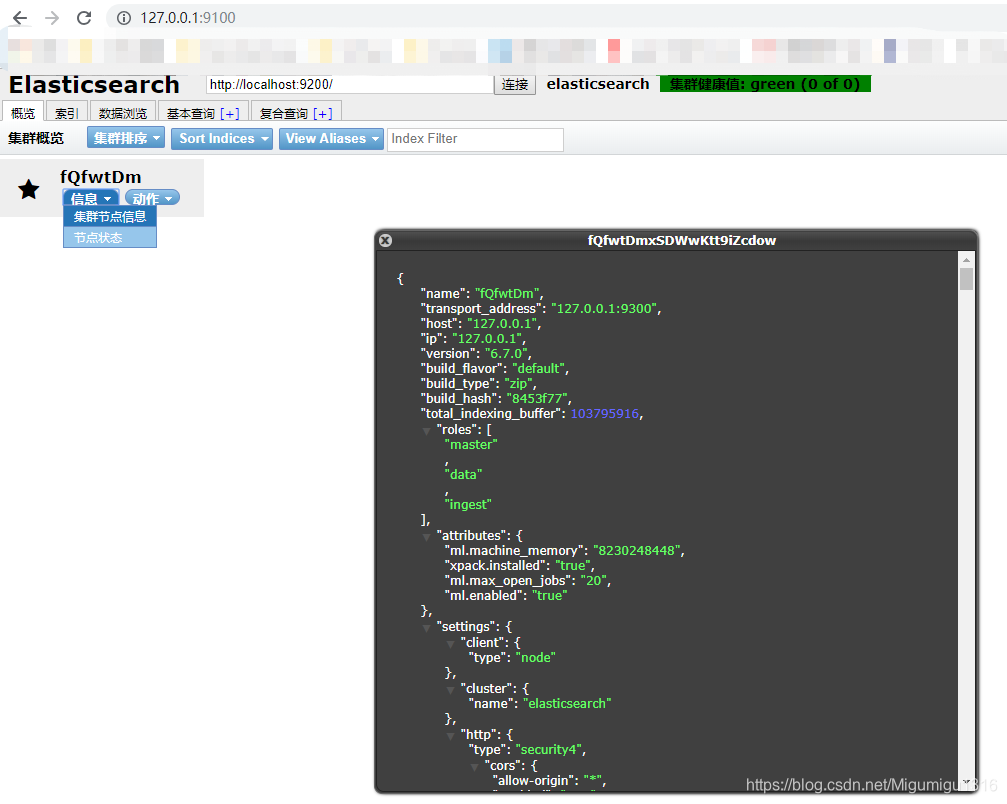Switch to the 数据浏览 tab
The width and height of the screenshot is (1007, 804).
[x=123, y=113]
